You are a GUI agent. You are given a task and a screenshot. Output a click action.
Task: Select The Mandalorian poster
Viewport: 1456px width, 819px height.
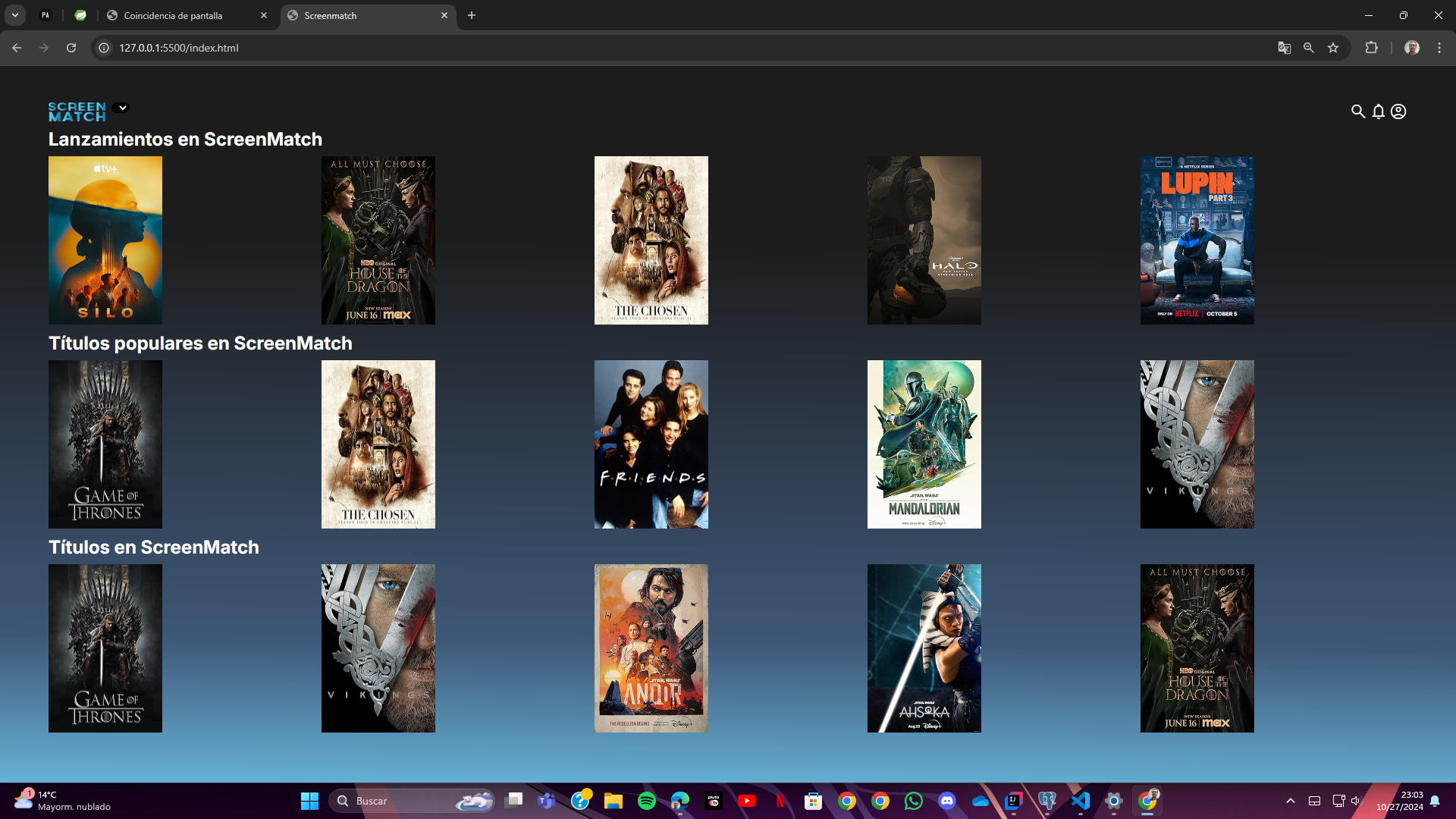tap(924, 444)
